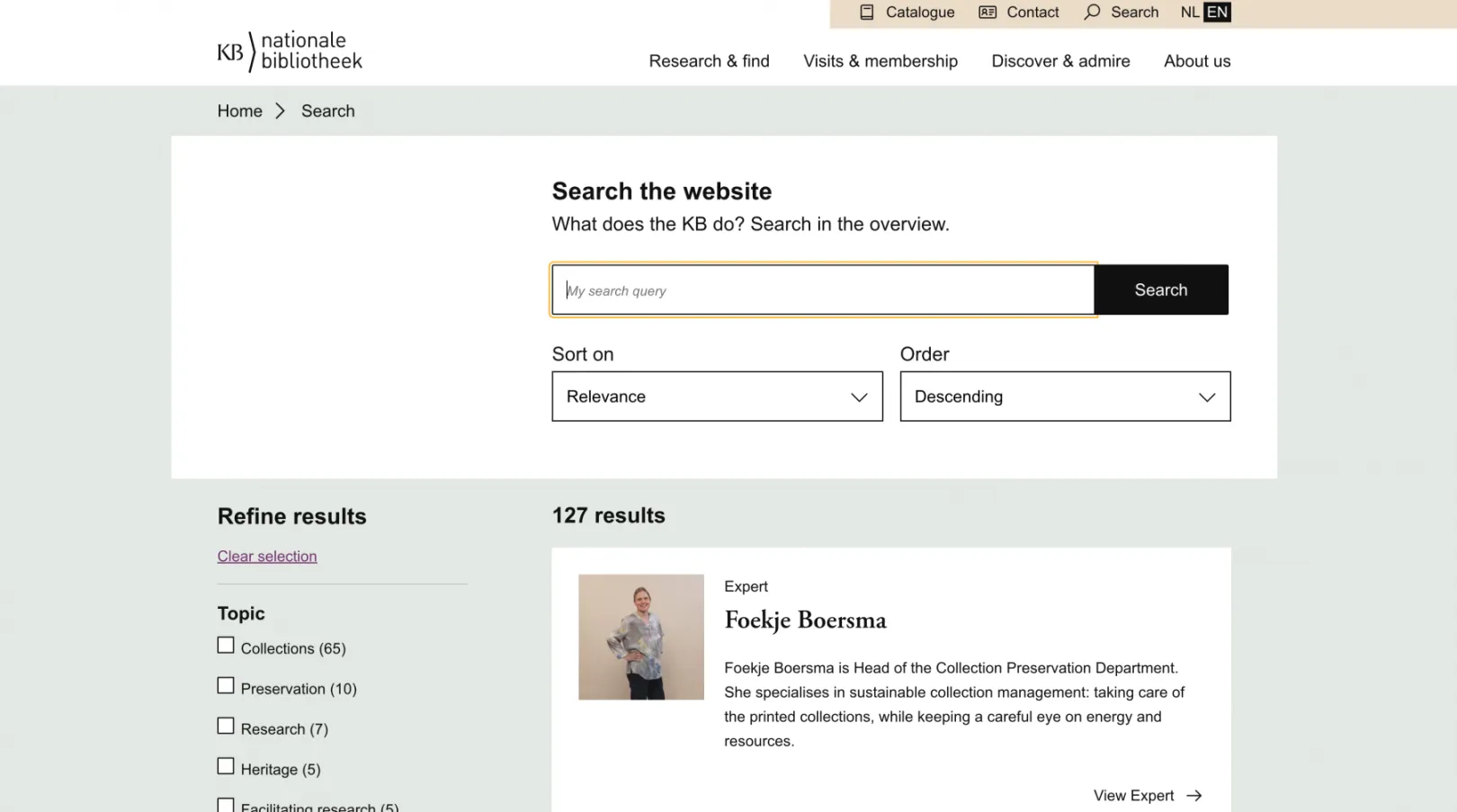
Task: Switch language to NL
Action: tap(1190, 13)
